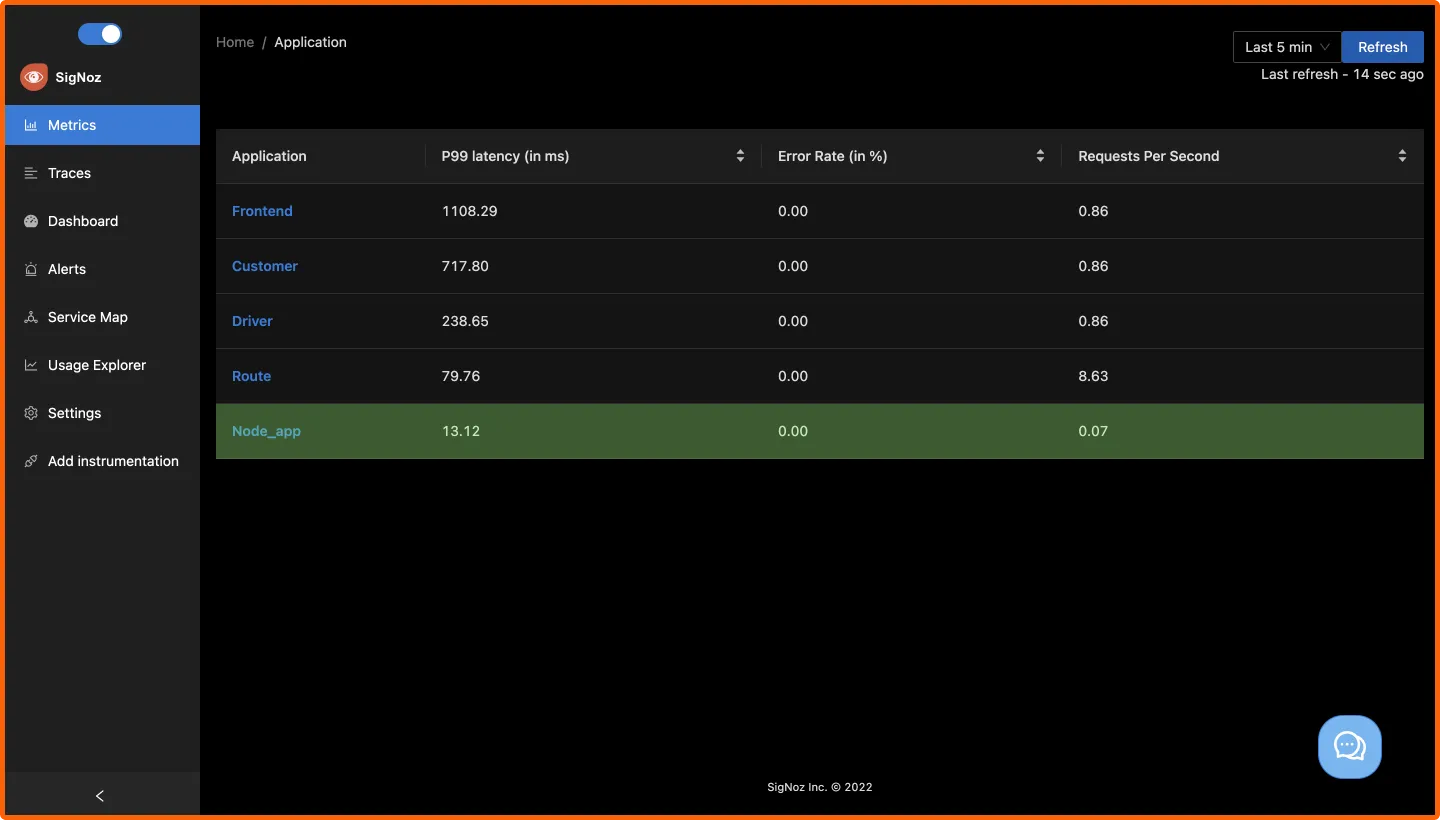Click Node_app's requests value 0.07
This screenshot has height=820, width=1440.
[1093, 431]
